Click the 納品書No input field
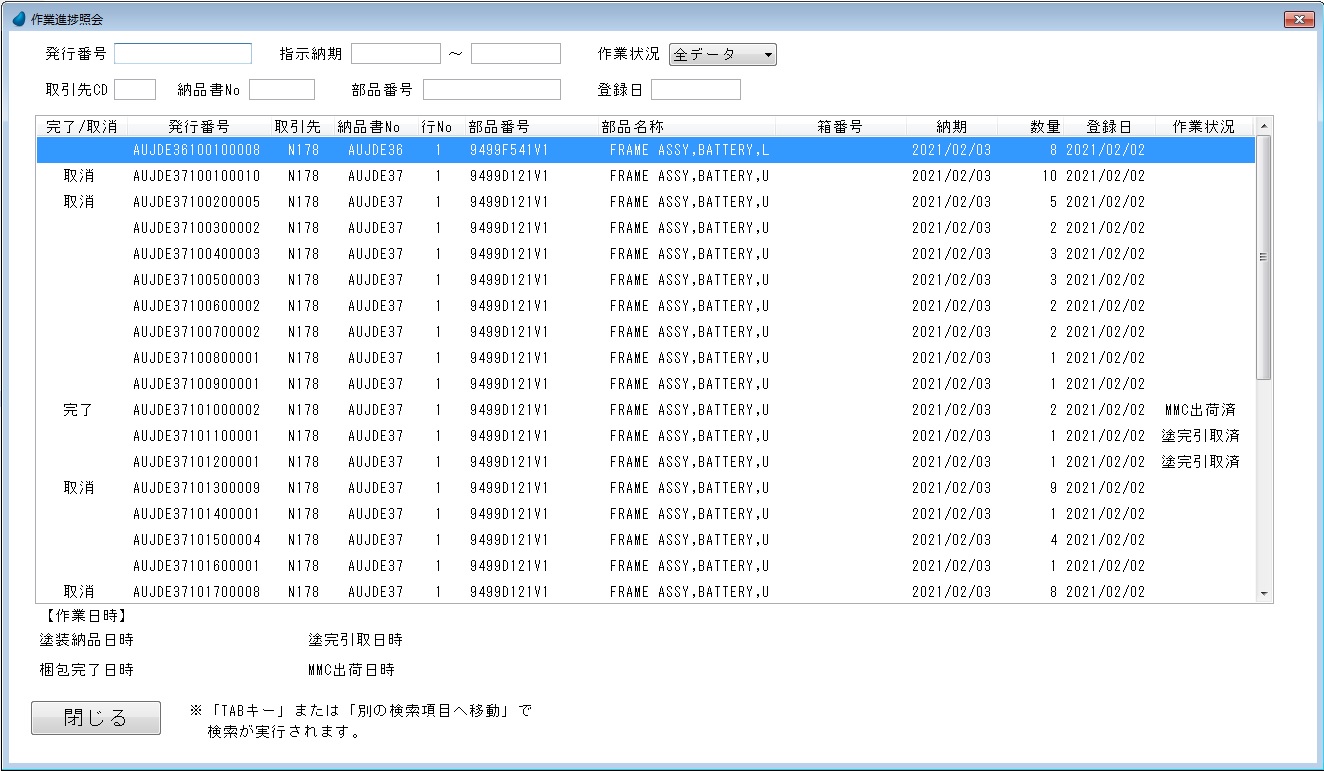 282,90
